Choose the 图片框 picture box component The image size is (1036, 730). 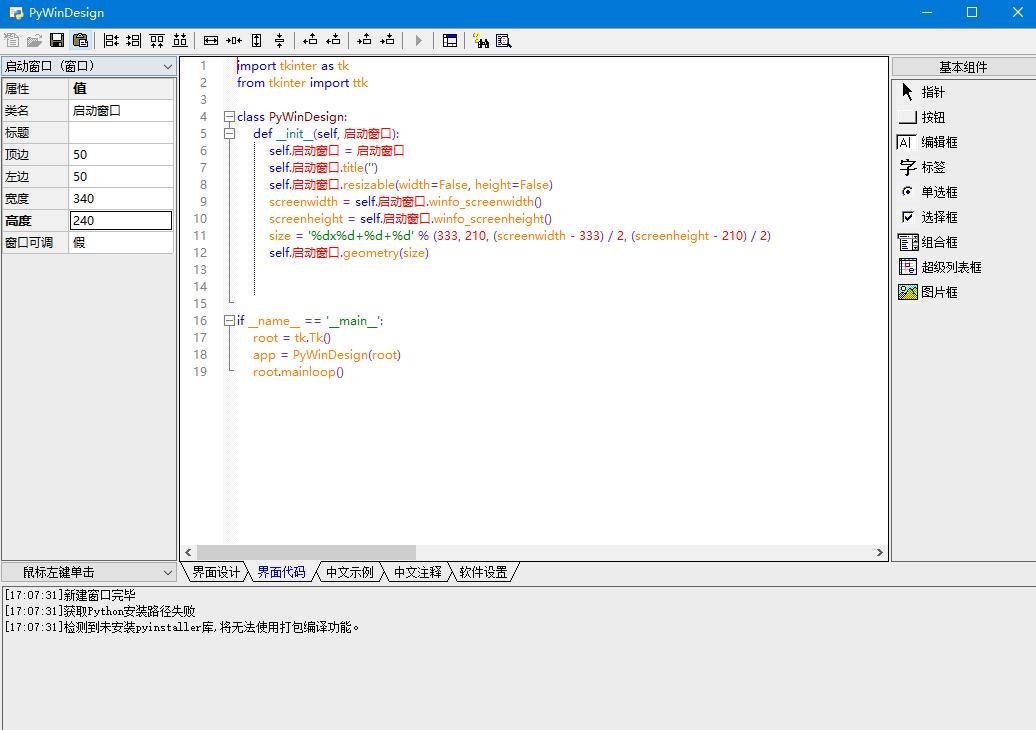(928, 292)
